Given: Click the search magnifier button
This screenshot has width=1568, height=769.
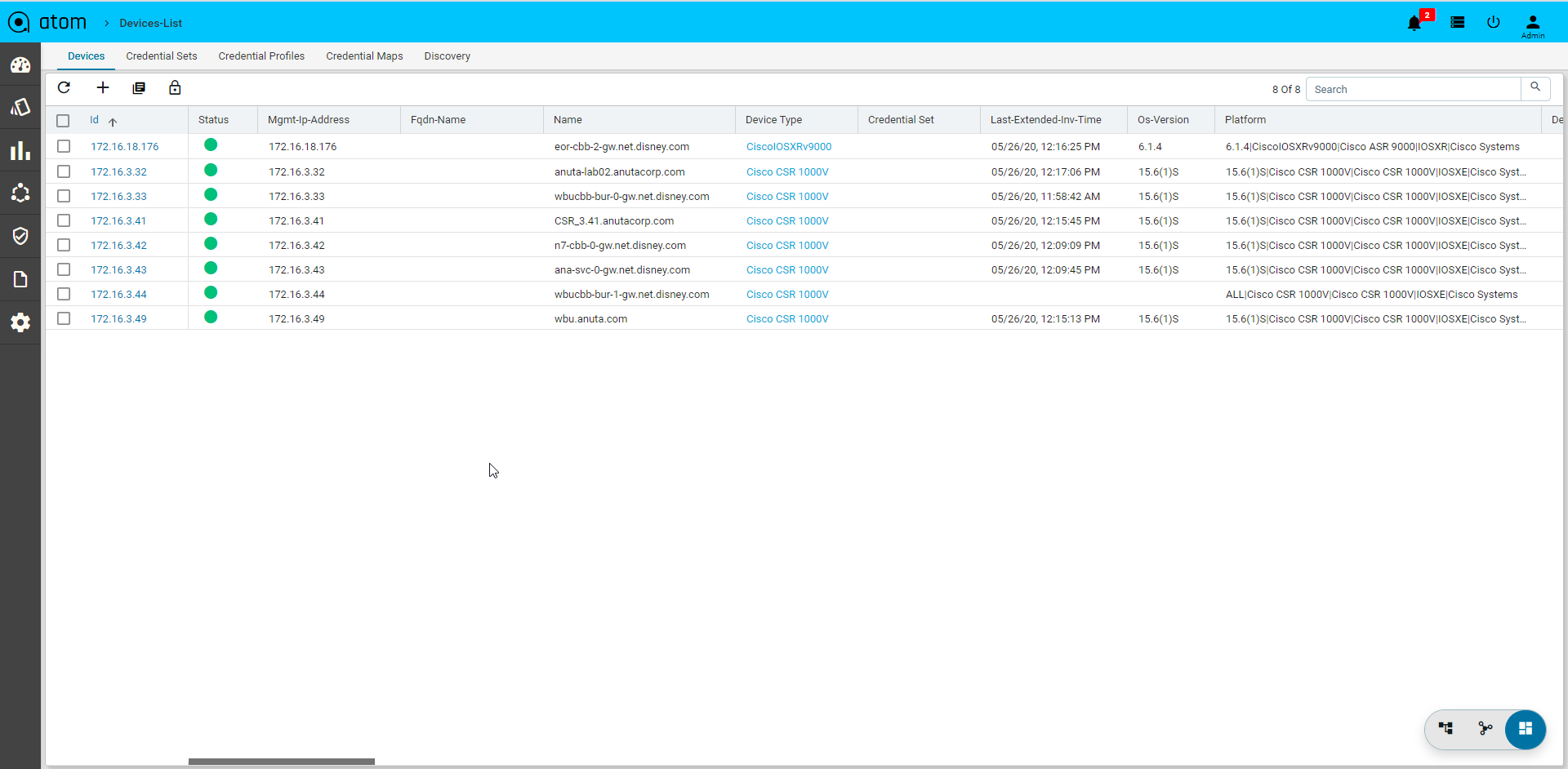Looking at the screenshot, I should (x=1535, y=87).
